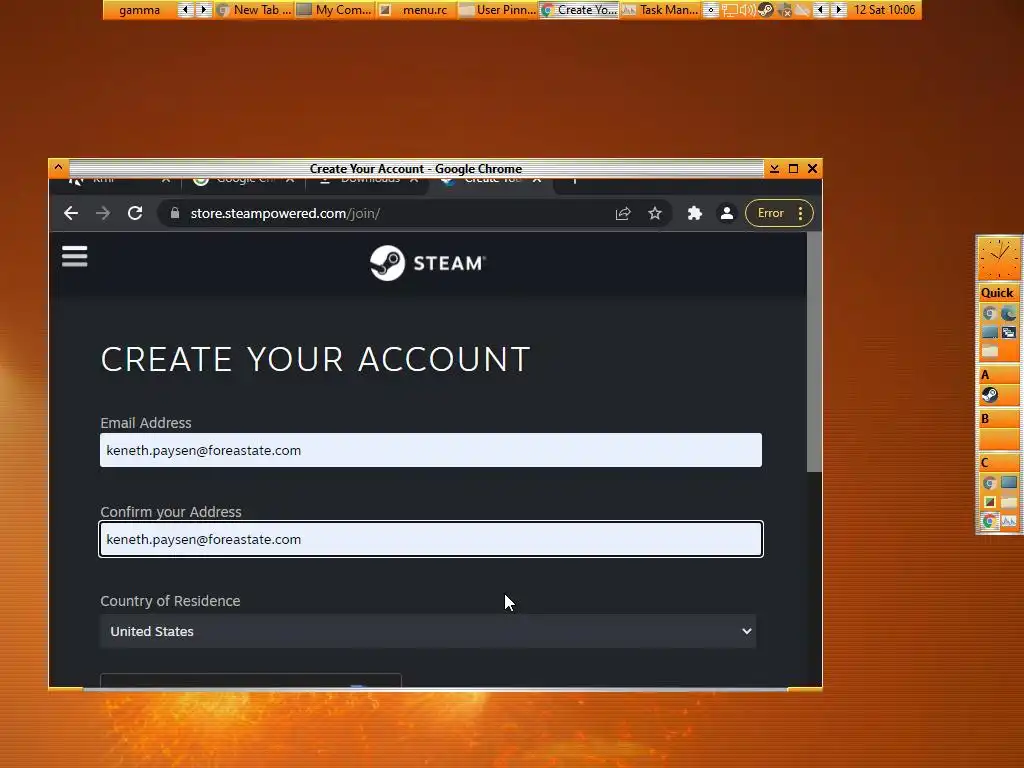This screenshot has width=1024, height=768.
Task: Click the Steam logo on the page
Action: click(428, 263)
